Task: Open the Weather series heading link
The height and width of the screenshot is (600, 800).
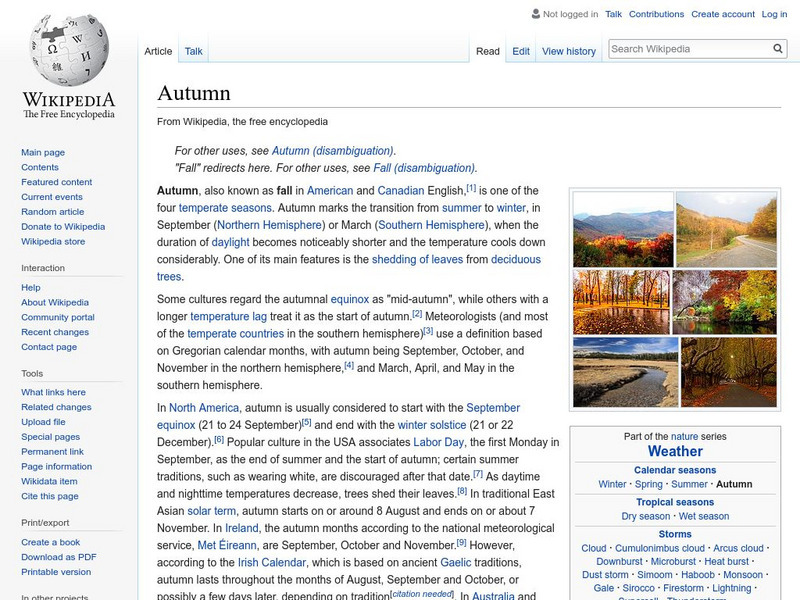Action: tap(675, 452)
